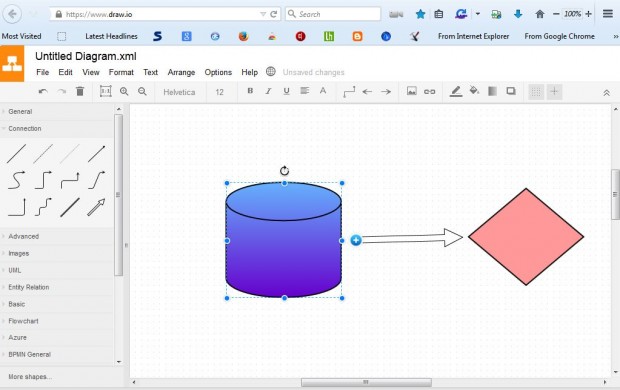Toggle the grid display button
Screen dimensions: 620x390
(536, 92)
